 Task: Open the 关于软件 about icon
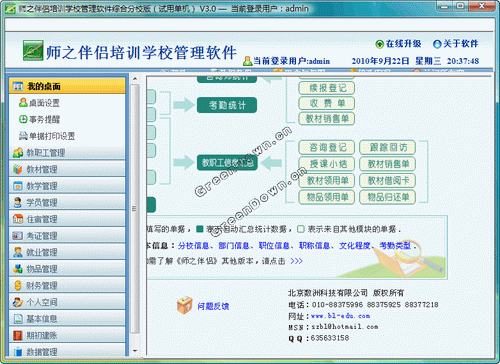coord(437,44)
